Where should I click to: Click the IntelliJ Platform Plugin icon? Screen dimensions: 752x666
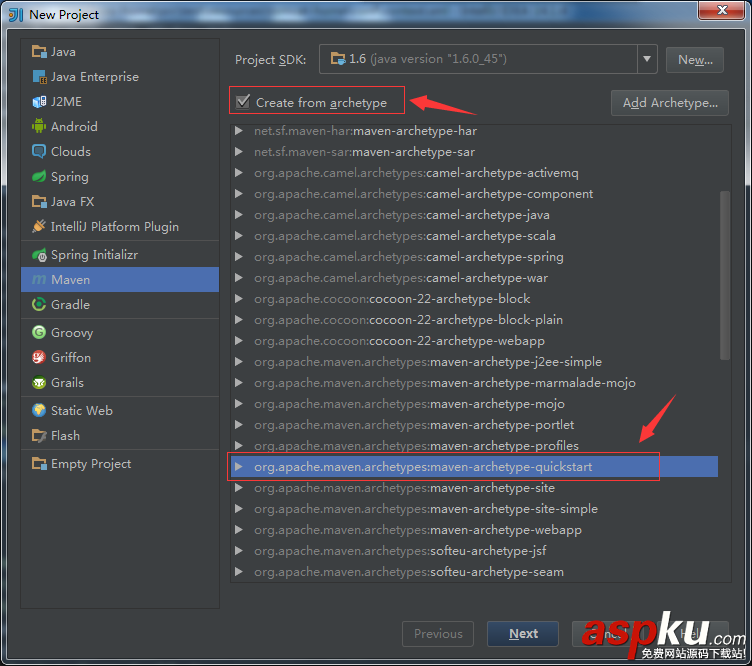click(39, 226)
